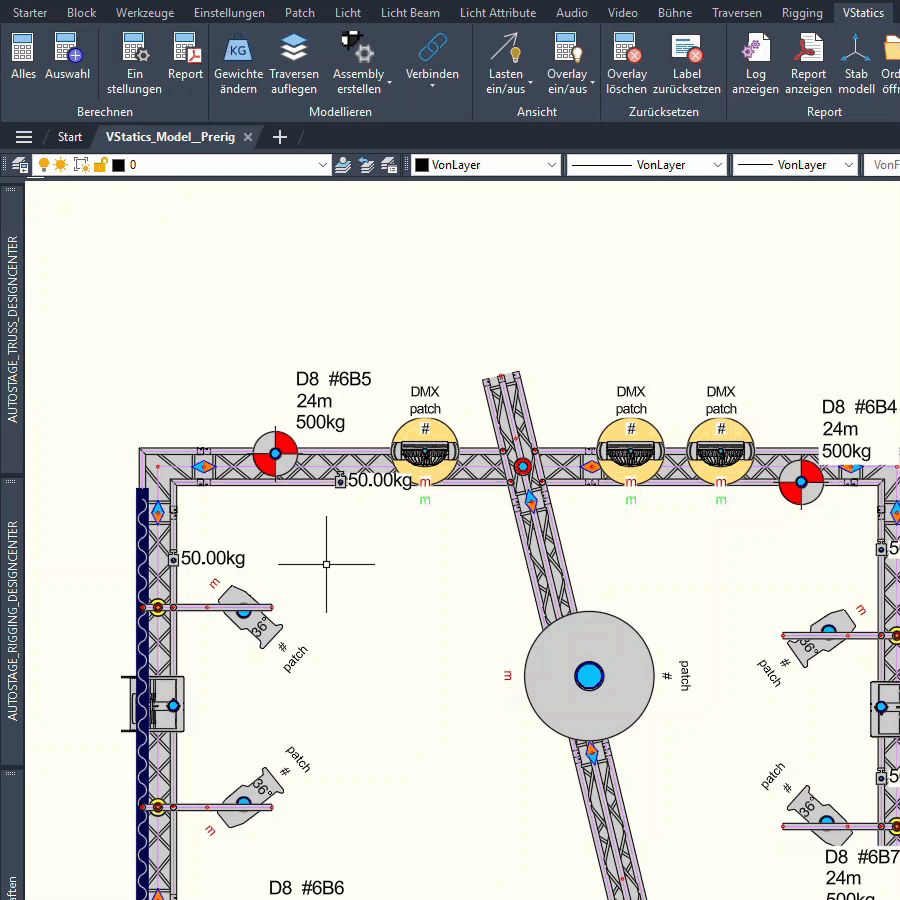Click the Assembly erstellen icon

point(358,47)
